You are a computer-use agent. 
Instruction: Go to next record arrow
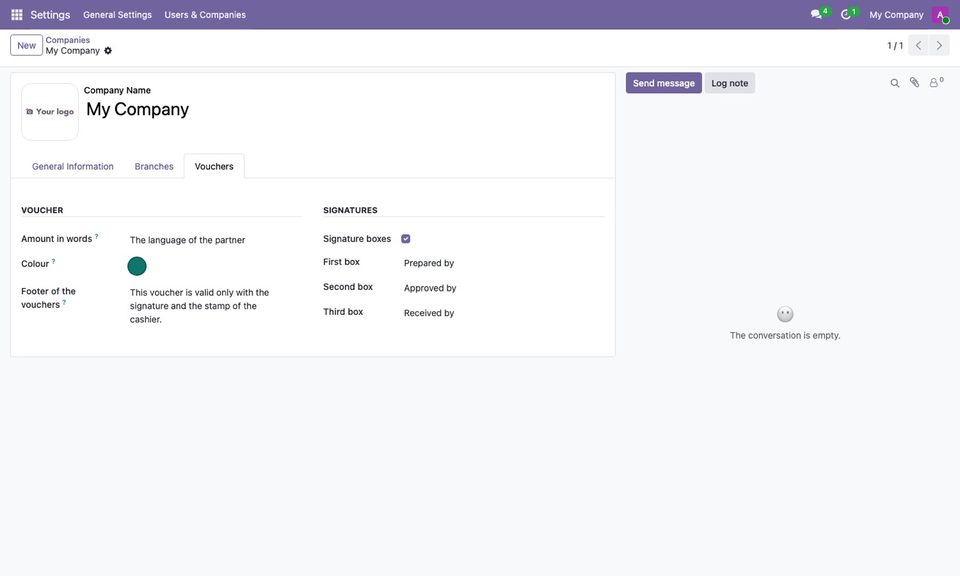point(939,45)
